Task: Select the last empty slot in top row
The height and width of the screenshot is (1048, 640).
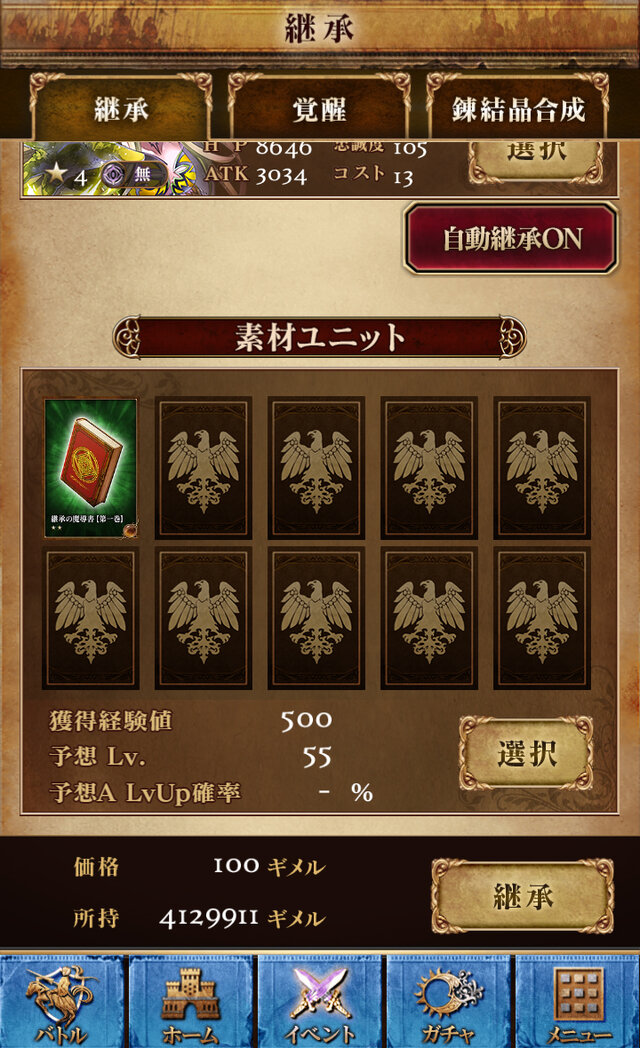Action: point(542,468)
